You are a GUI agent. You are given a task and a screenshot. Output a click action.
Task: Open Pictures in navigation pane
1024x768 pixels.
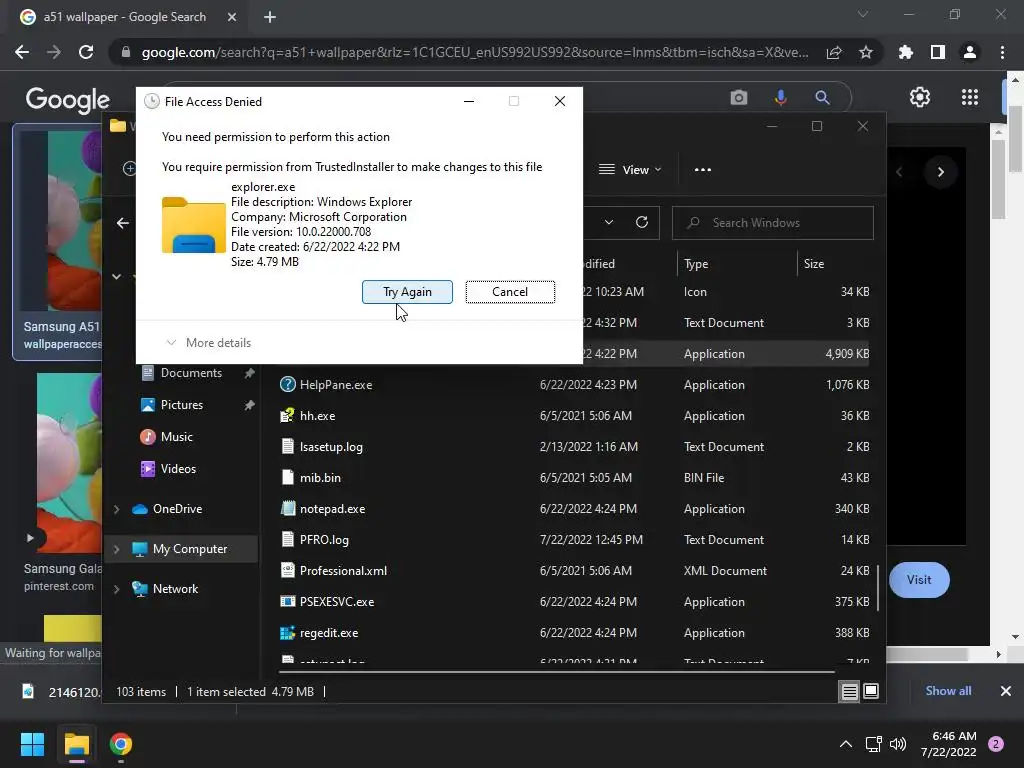pos(182,405)
